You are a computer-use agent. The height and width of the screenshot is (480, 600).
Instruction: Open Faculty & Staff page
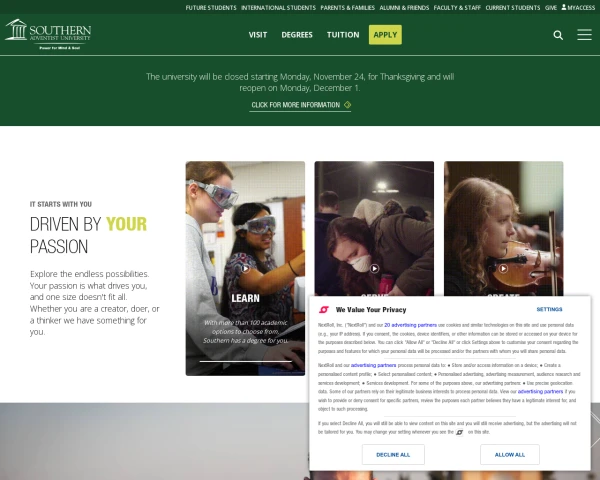pos(457,8)
